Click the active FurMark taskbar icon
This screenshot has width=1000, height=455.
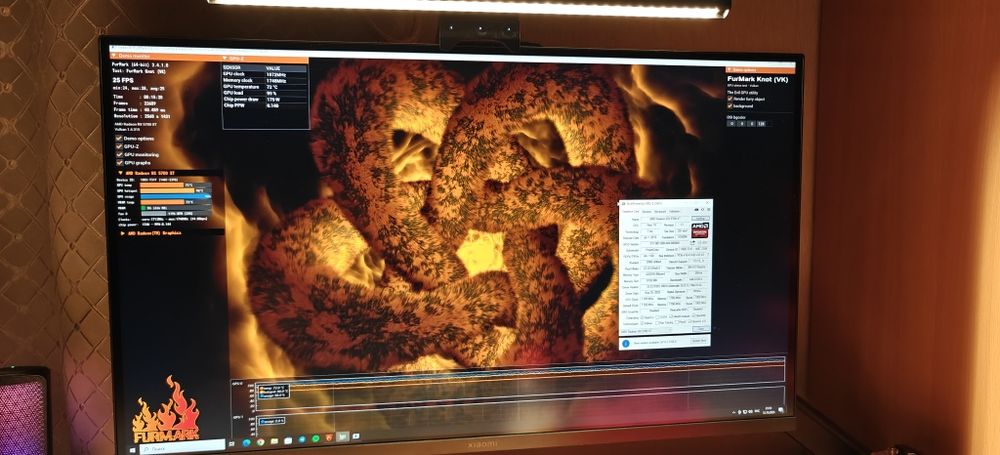(x=343, y=436)
